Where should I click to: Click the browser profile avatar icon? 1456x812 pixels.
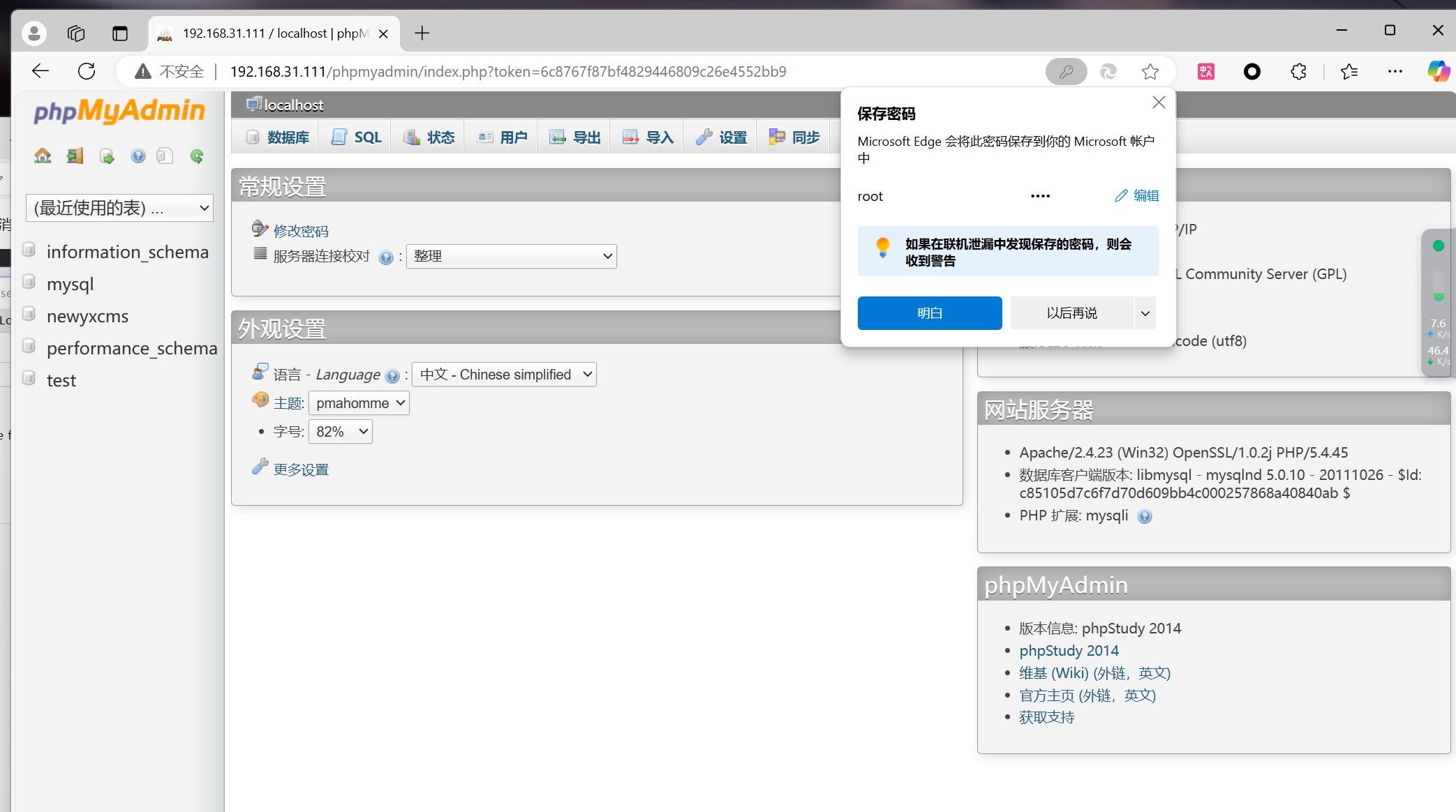[34, 33]
